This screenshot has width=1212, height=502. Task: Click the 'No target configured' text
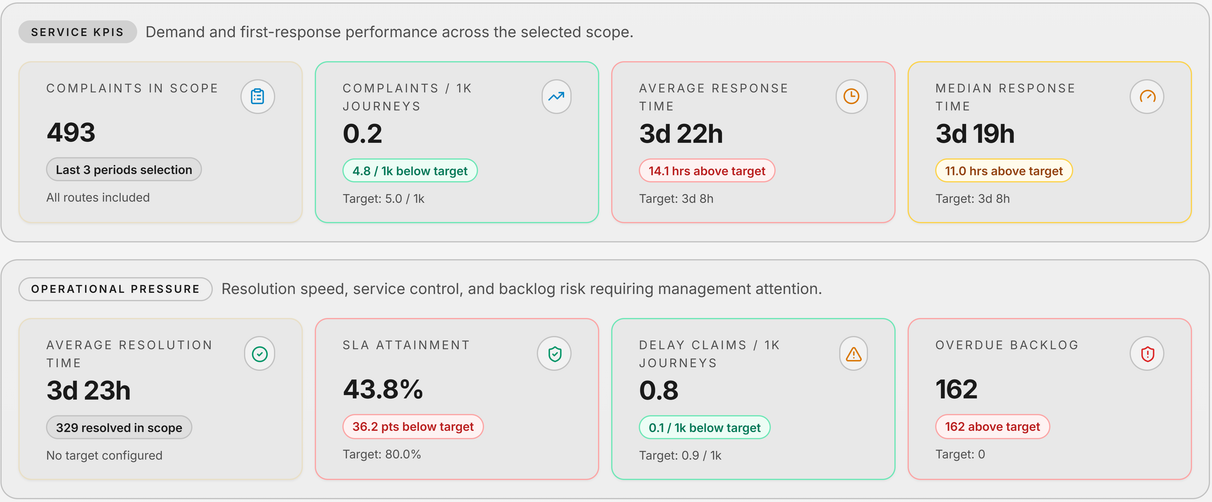pyautogui.click(x=104, y=456)
